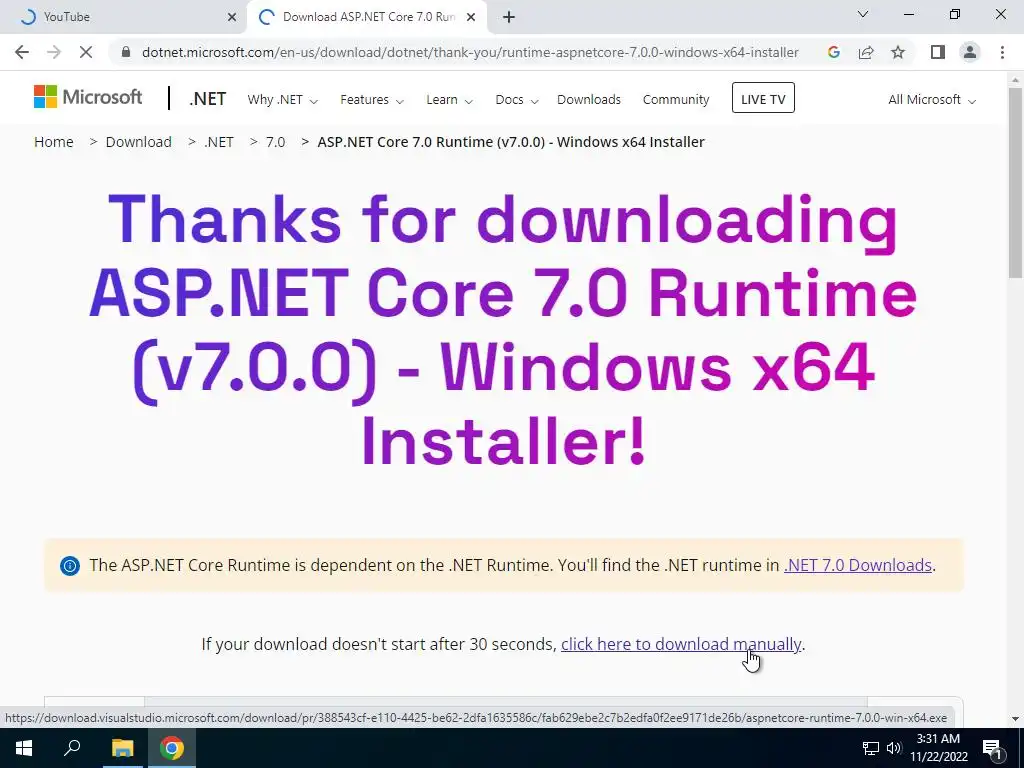The image size is (1024, 768).
Task: Open the Chrome three-dot menu
Action: click(1002, 52)
